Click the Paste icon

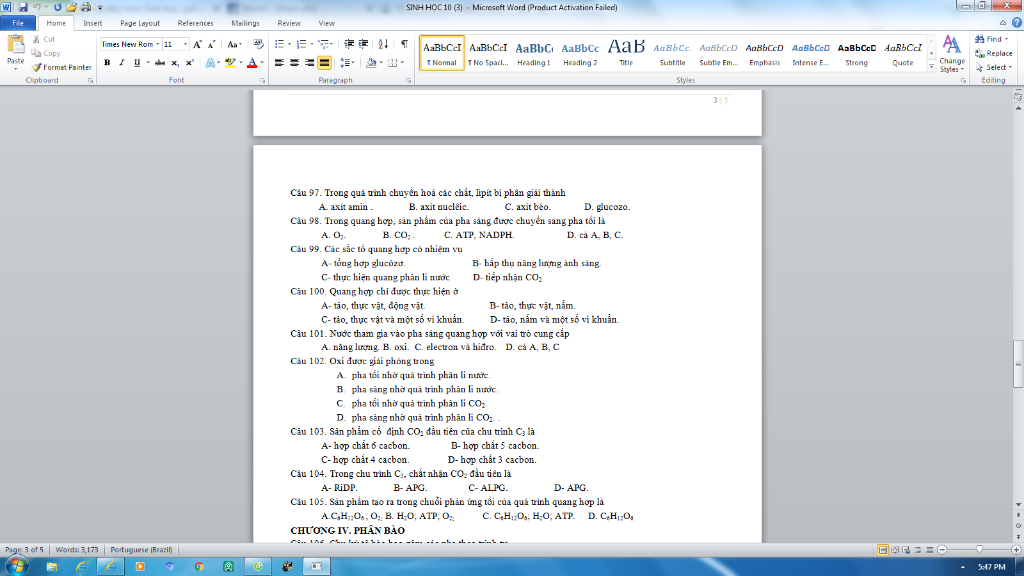coord(15,46)
